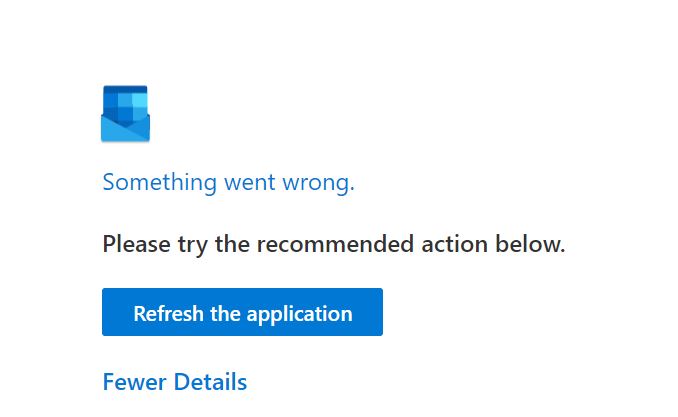Select the blue Outlook mail icon

pyautogui.click(x=125, y=114)
